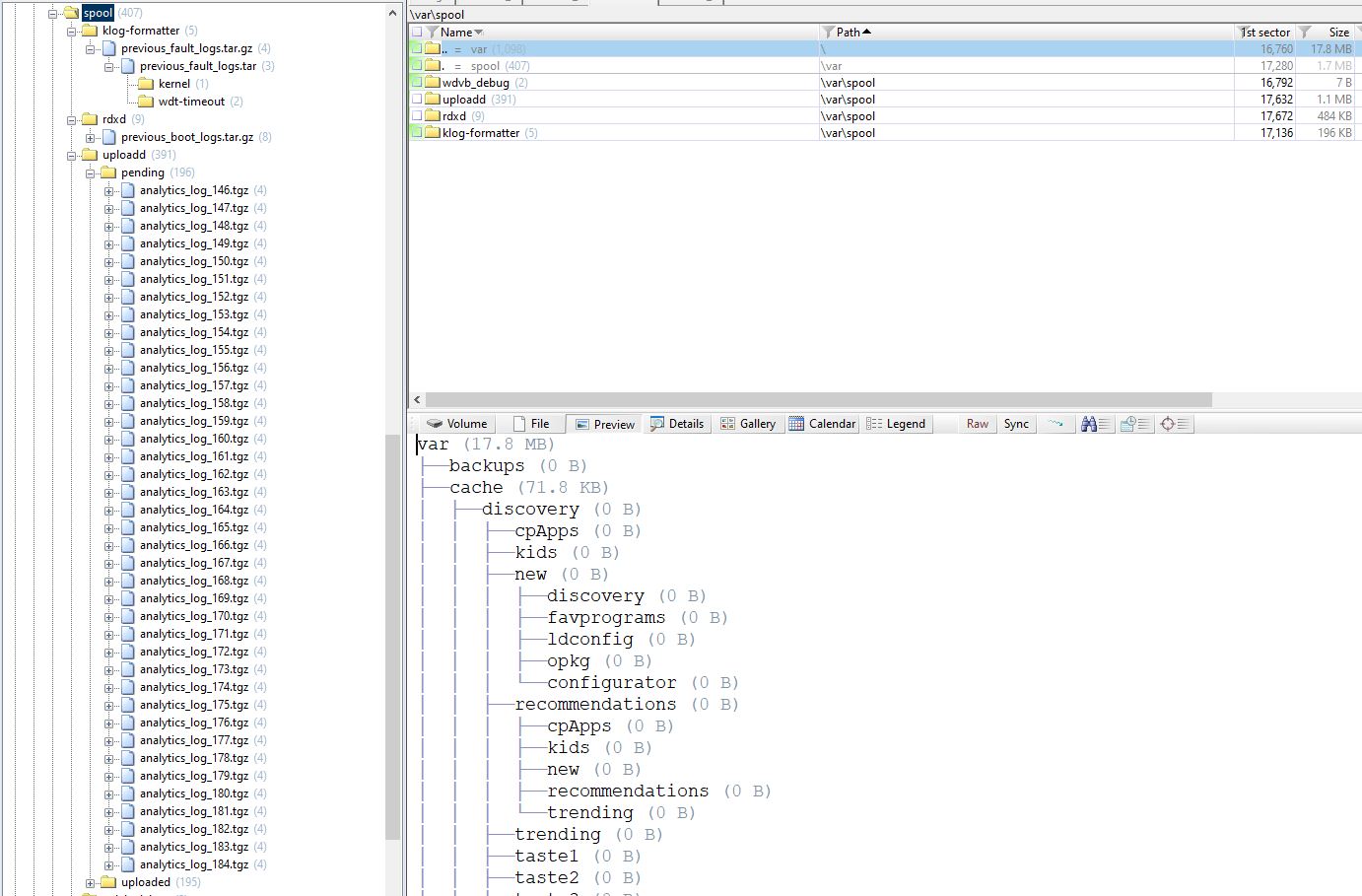Click the filter funnel on Path column
Viewport: 1362px width, 896px height.
828,33
